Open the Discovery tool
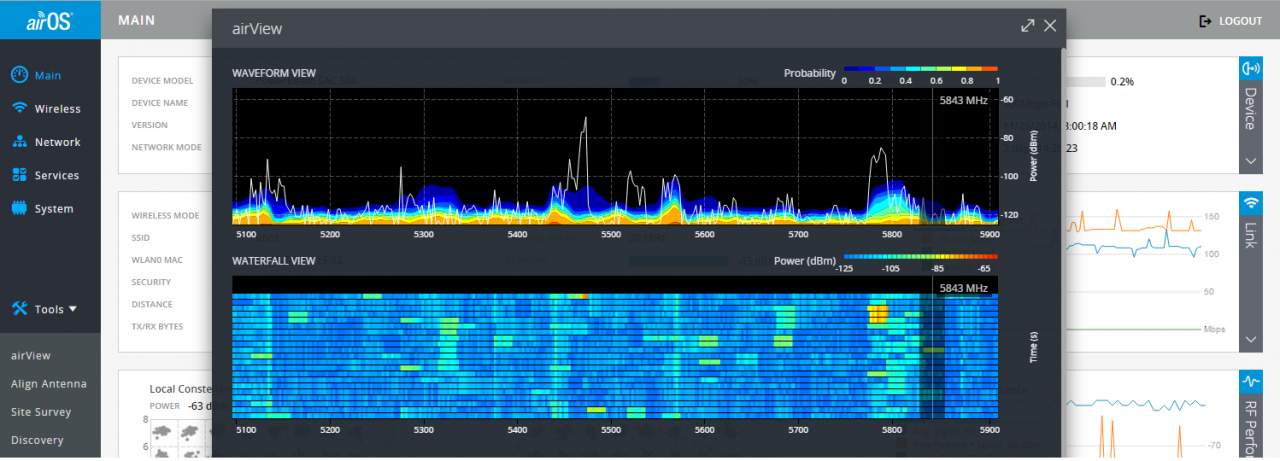The image size is (1280, 461). [37, 440]
